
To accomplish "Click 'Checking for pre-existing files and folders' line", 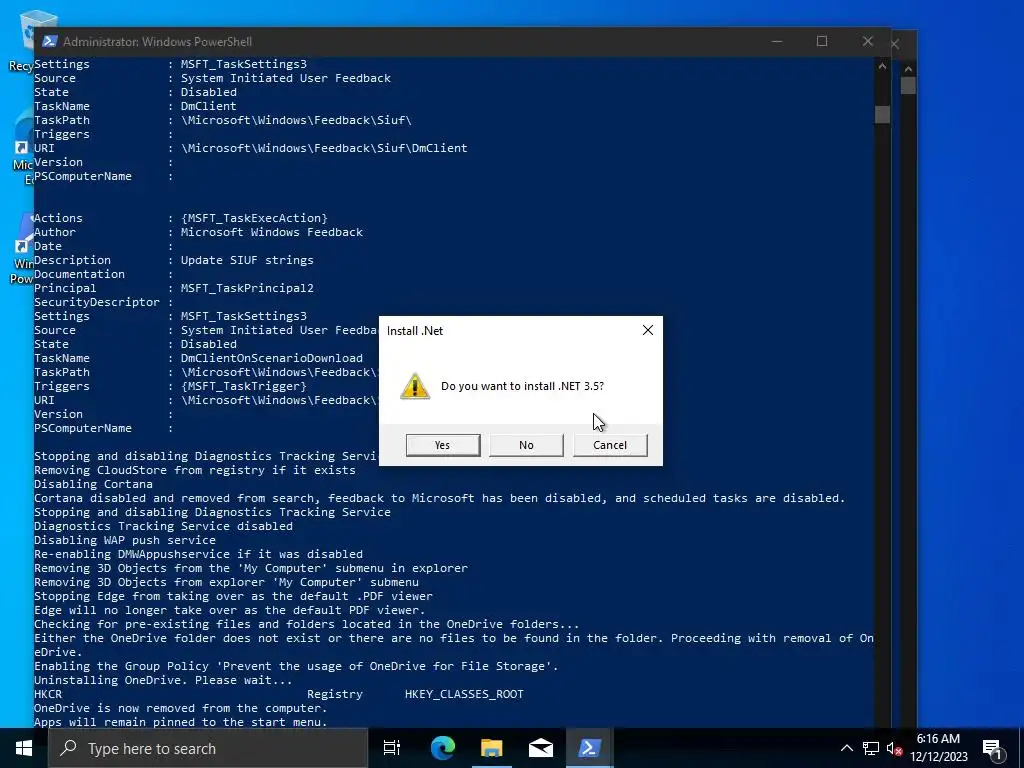I will coord(307,624).
